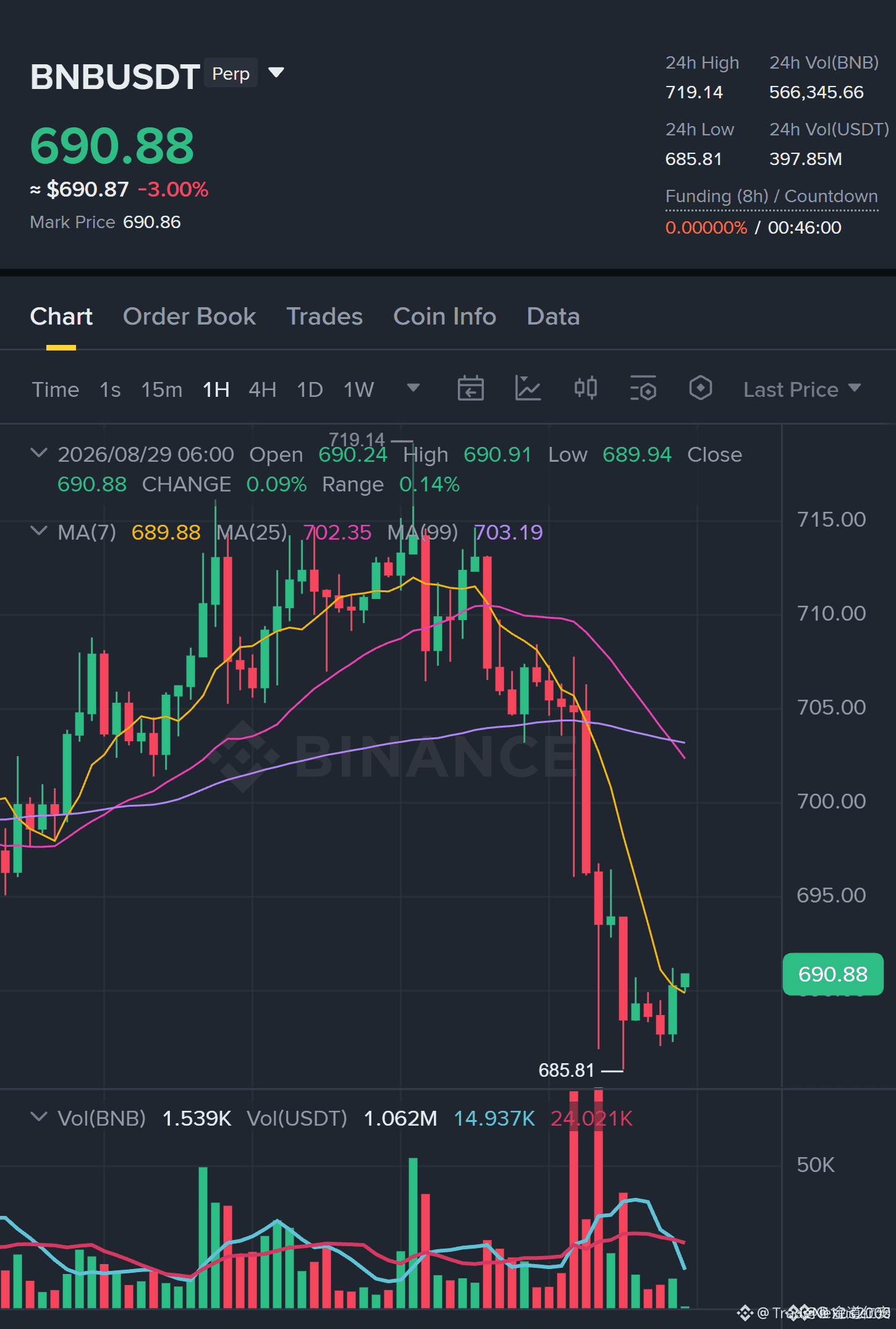Select the 4H interval
Screen dimensions: 896x1329
tap(262, 389)
